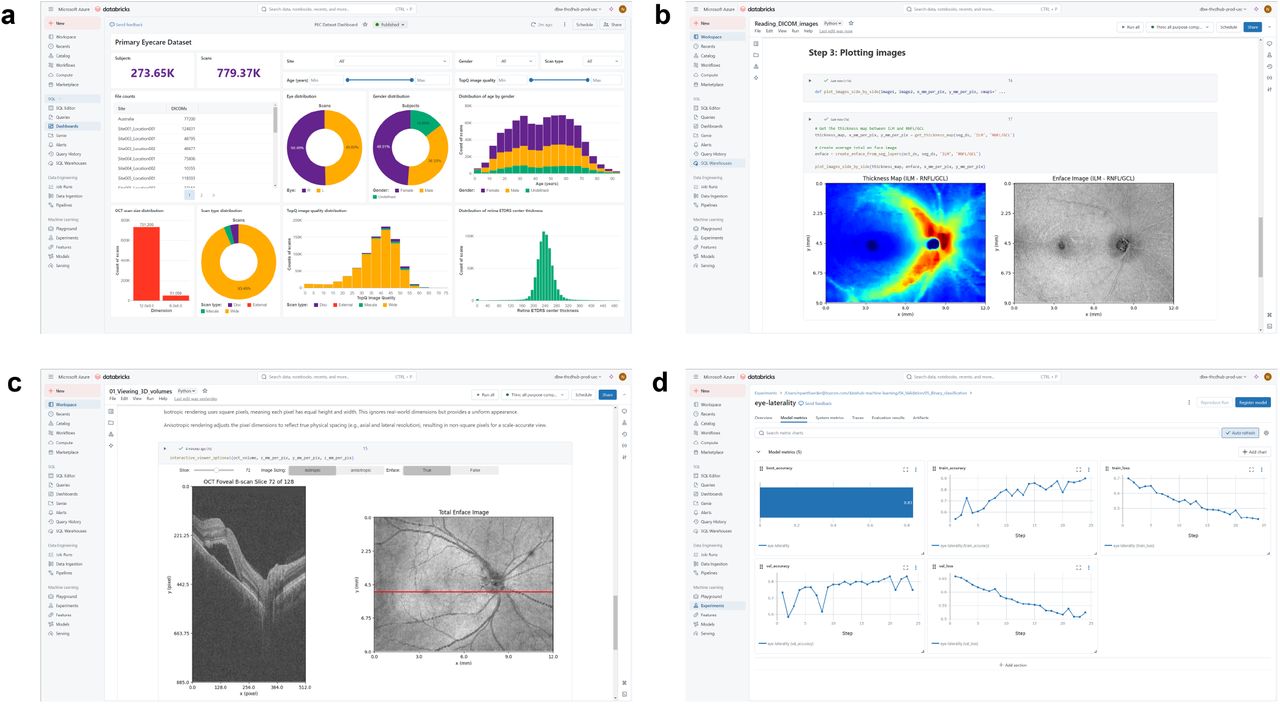
Task: Set Enface toggle to True in panel c
Action: (426, 469)
